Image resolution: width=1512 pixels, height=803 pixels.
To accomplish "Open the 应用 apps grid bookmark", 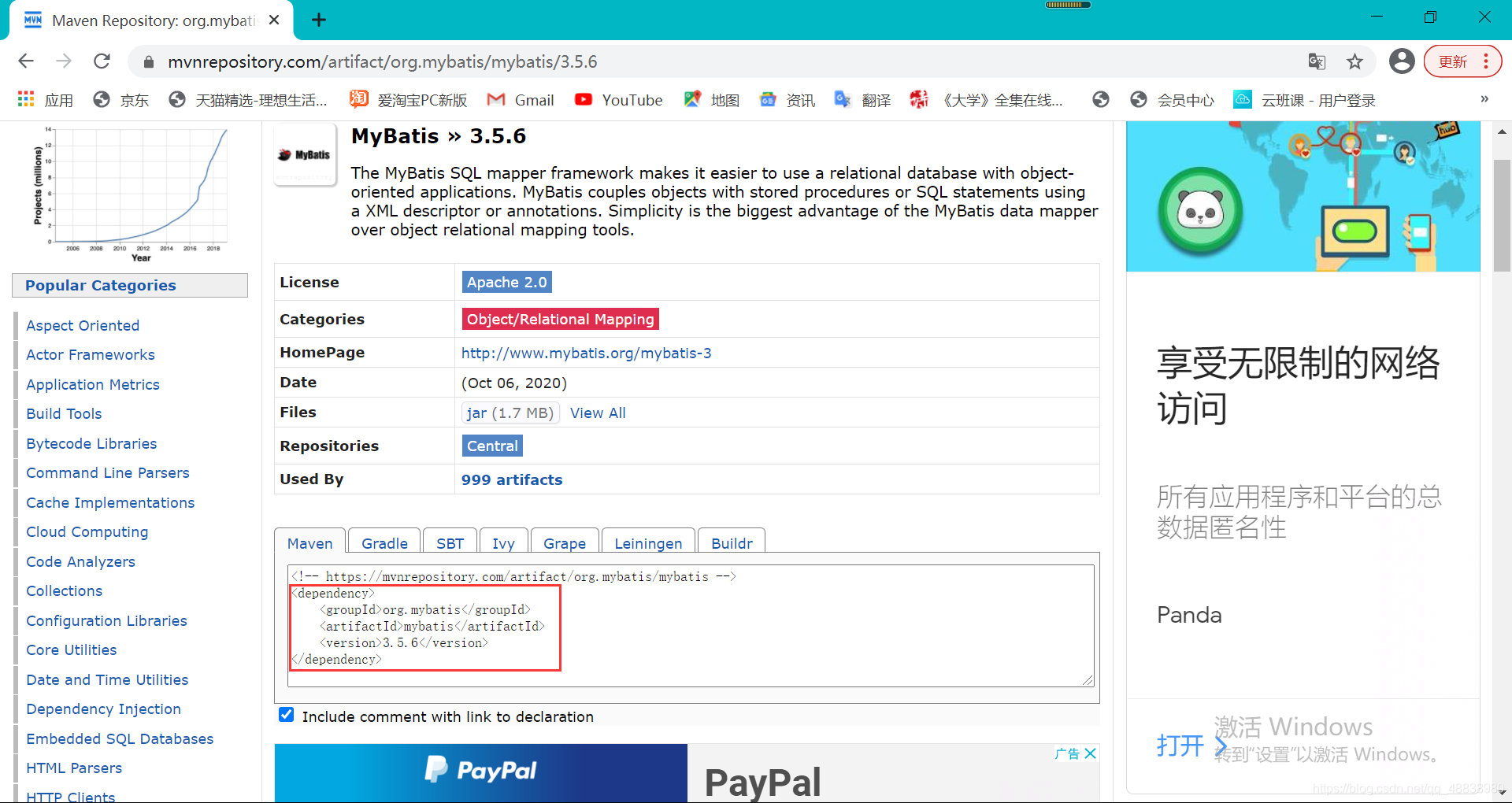I will click(x=46, y=100).
